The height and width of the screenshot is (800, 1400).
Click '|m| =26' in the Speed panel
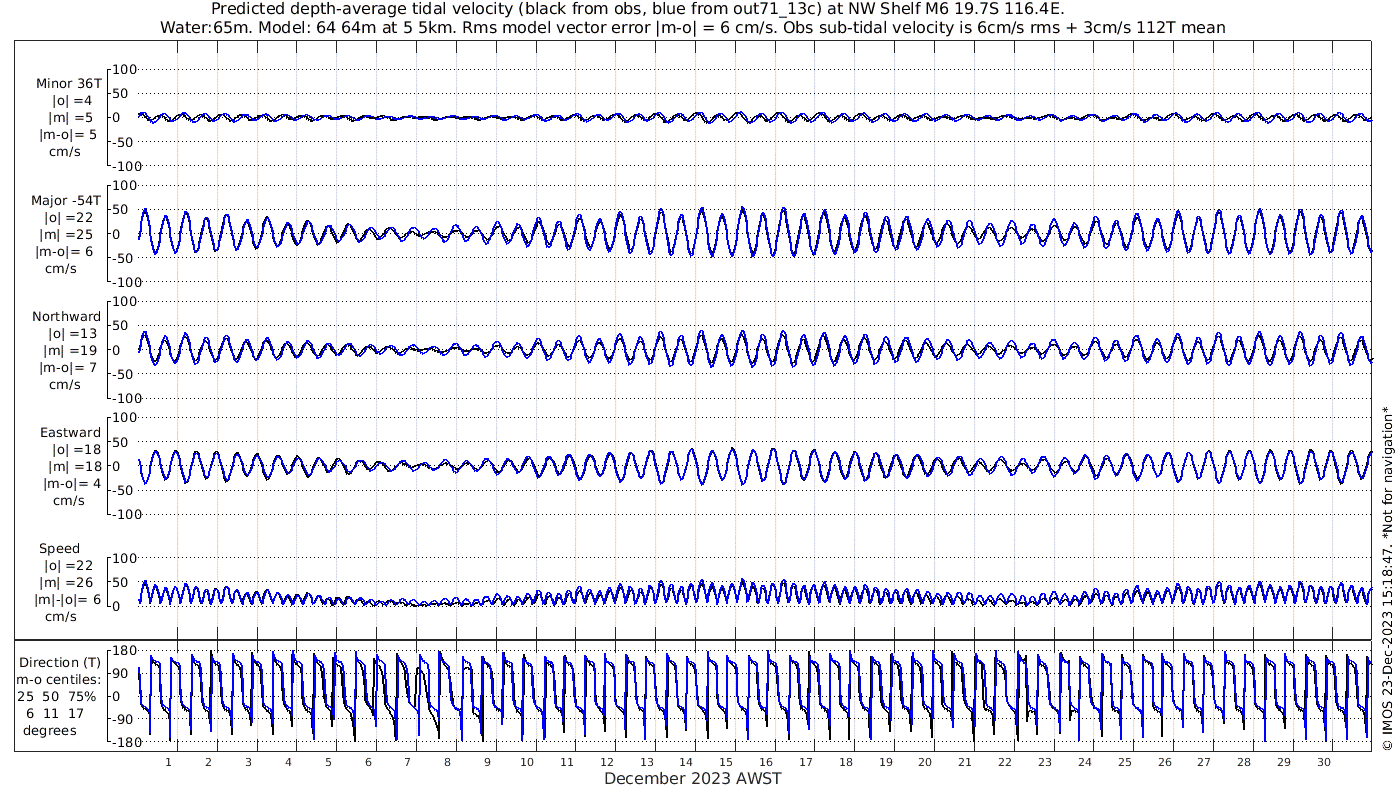click(x=69, y=582)
